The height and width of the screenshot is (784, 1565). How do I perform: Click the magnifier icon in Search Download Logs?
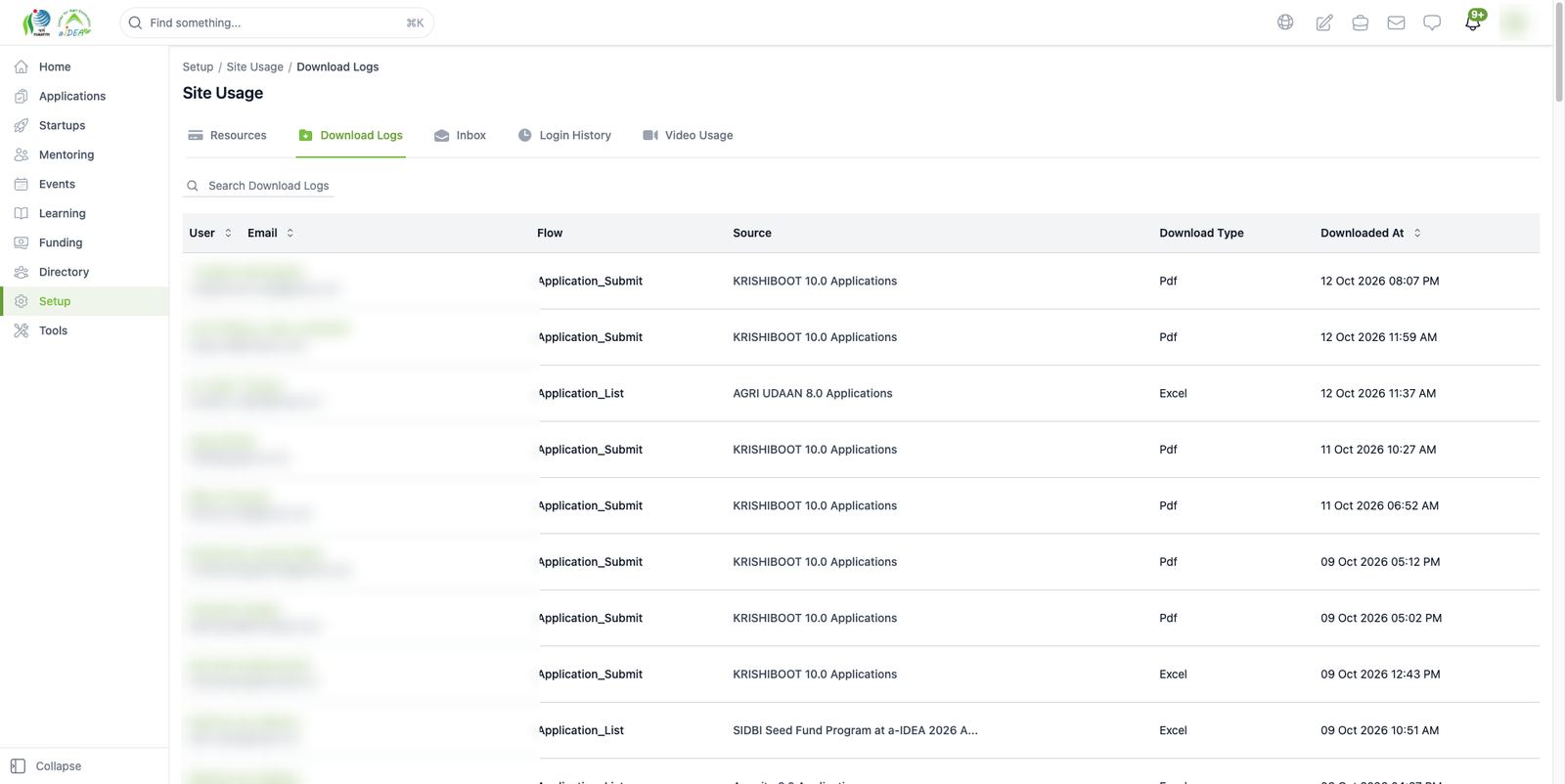click(x=193, y=186)
